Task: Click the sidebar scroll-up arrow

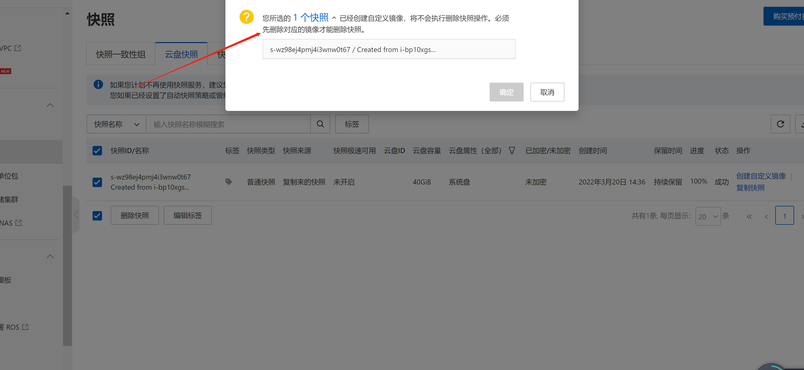Action: coord(67,14)
